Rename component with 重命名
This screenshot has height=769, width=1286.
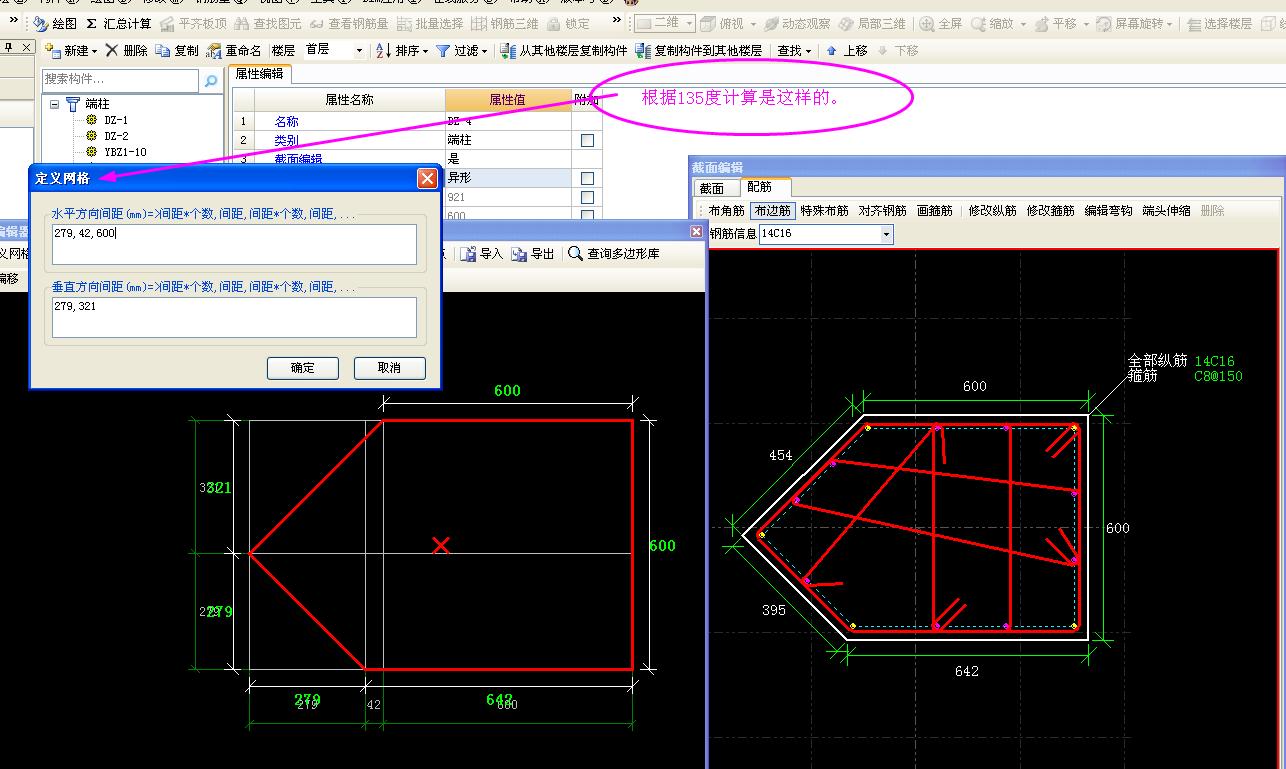coord(234,50)
